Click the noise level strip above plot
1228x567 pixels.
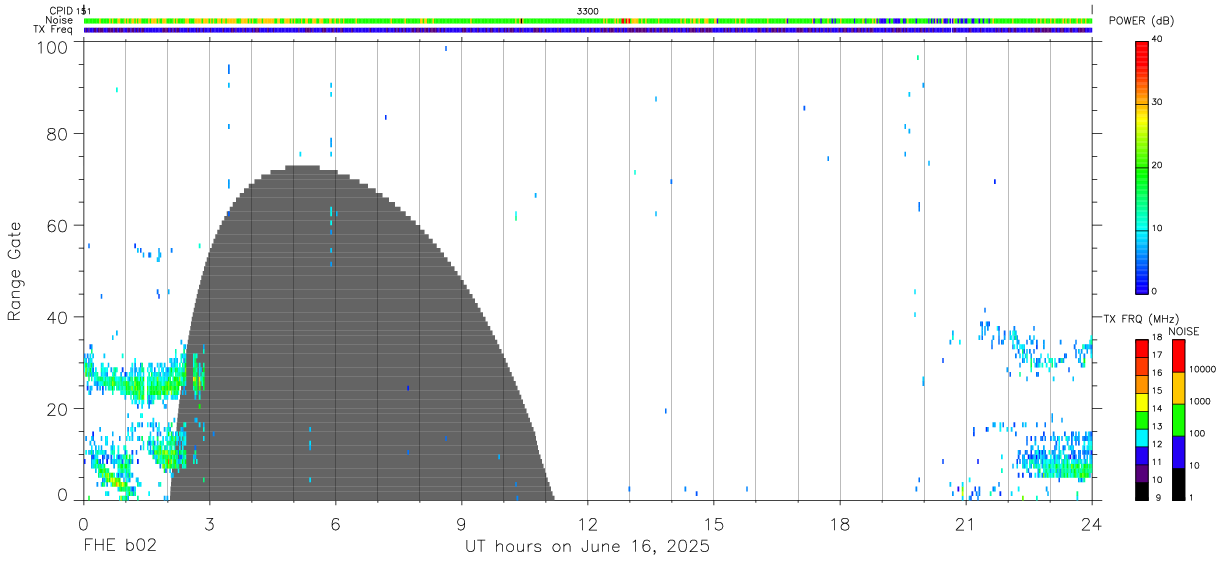[588, 20]
